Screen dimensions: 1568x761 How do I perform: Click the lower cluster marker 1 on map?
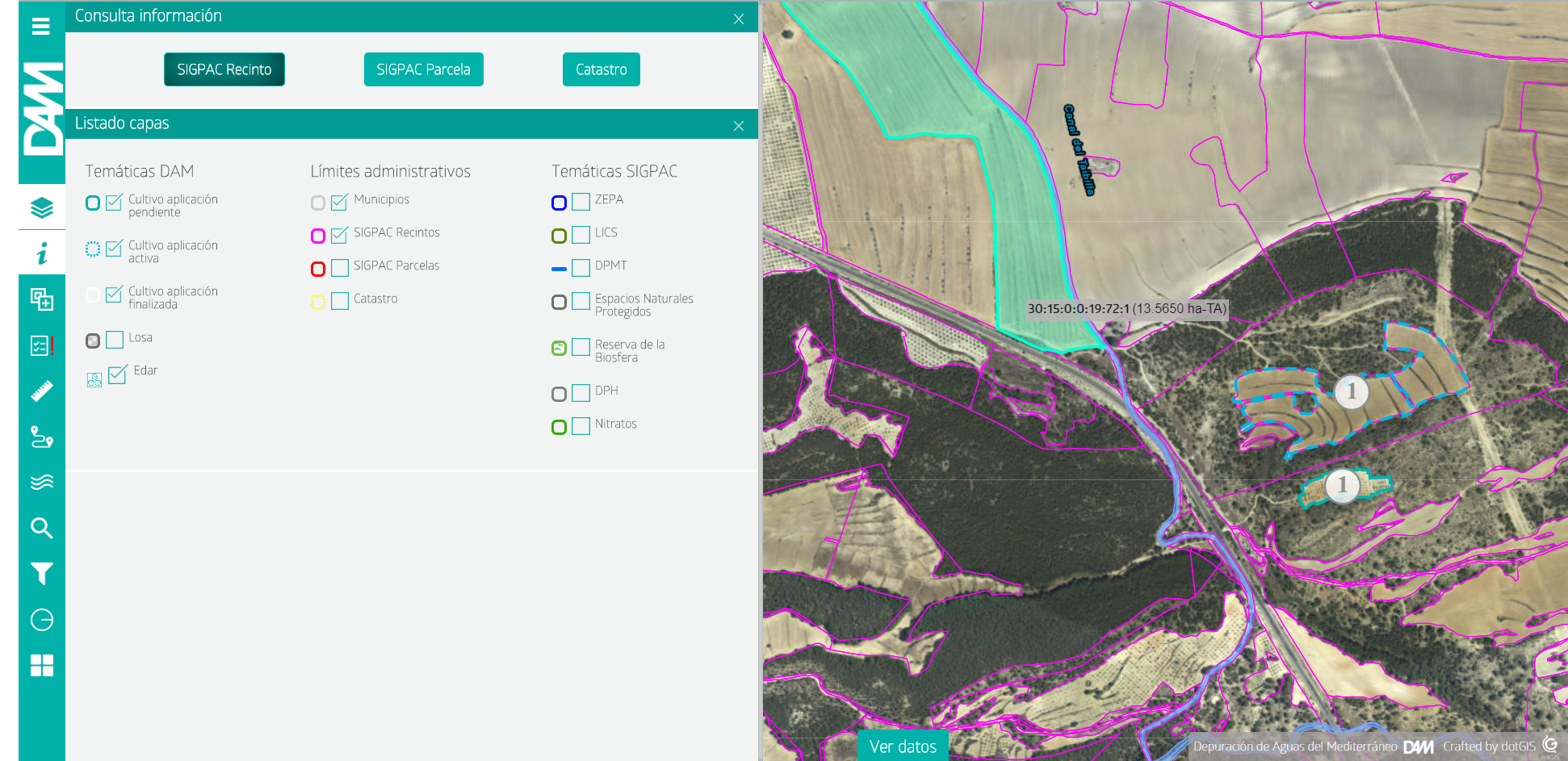tap(1342, 486)
